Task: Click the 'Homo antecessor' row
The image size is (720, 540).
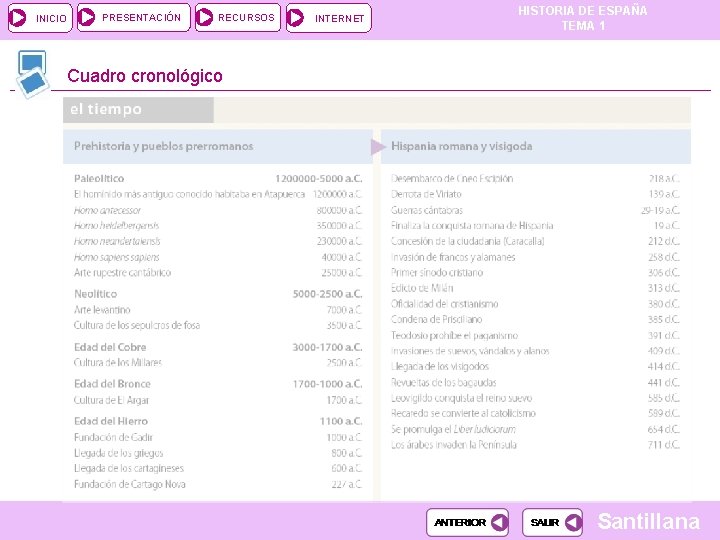Action: [x=218, y=210]
